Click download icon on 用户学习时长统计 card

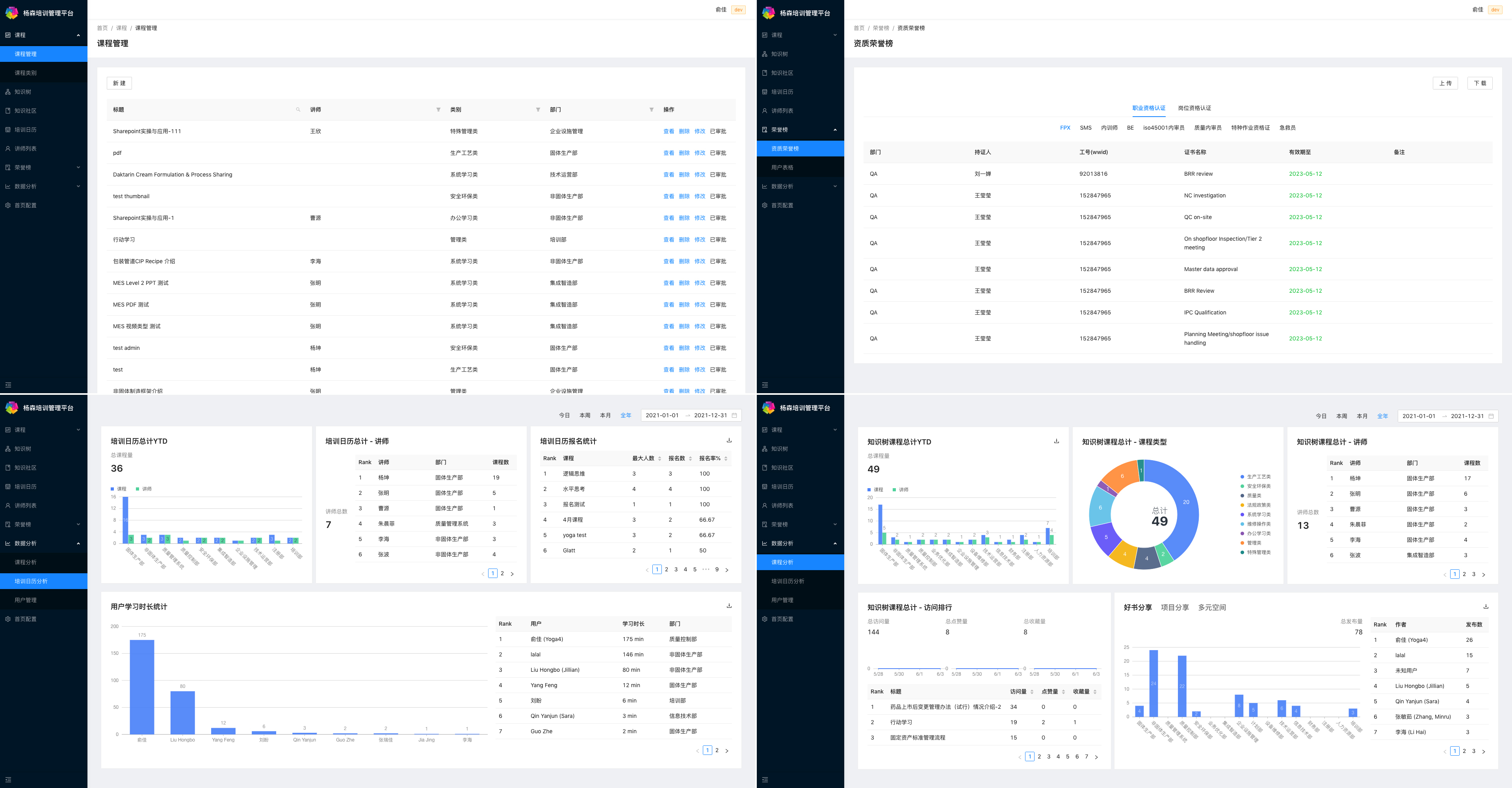(x=729, y=606)
